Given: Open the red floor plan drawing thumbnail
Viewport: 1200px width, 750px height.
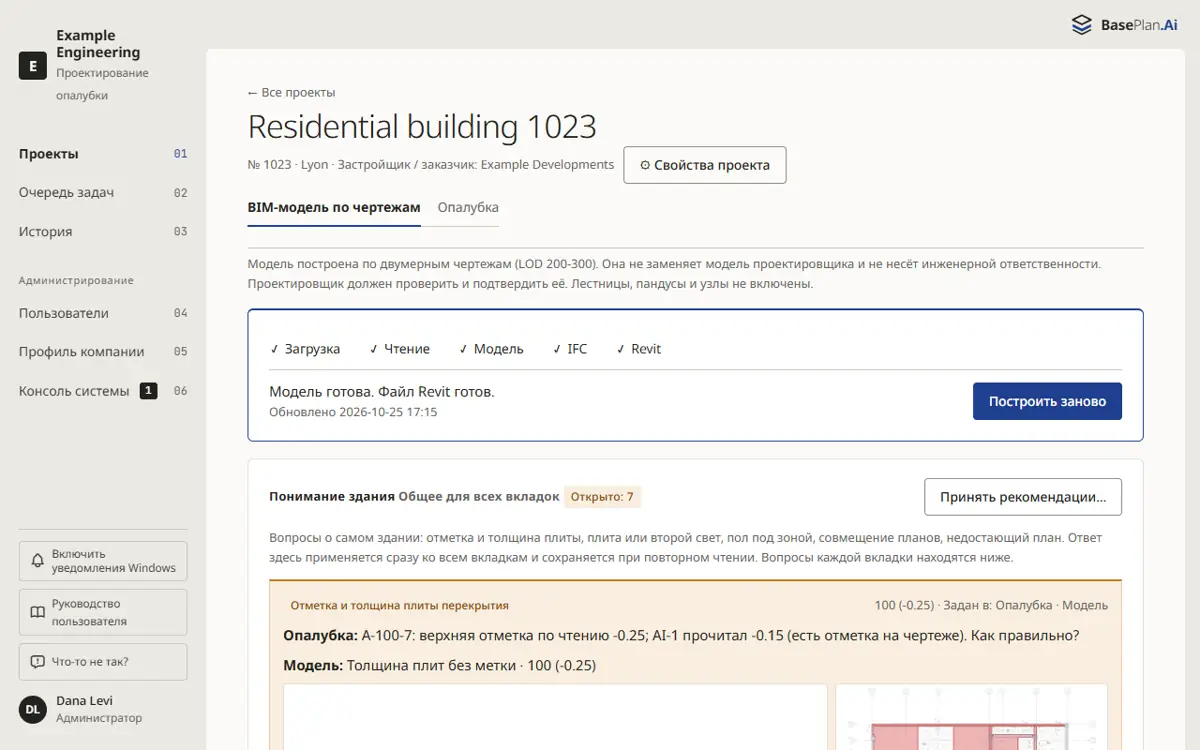Looking at the screenshot, I should pos(972,717).
